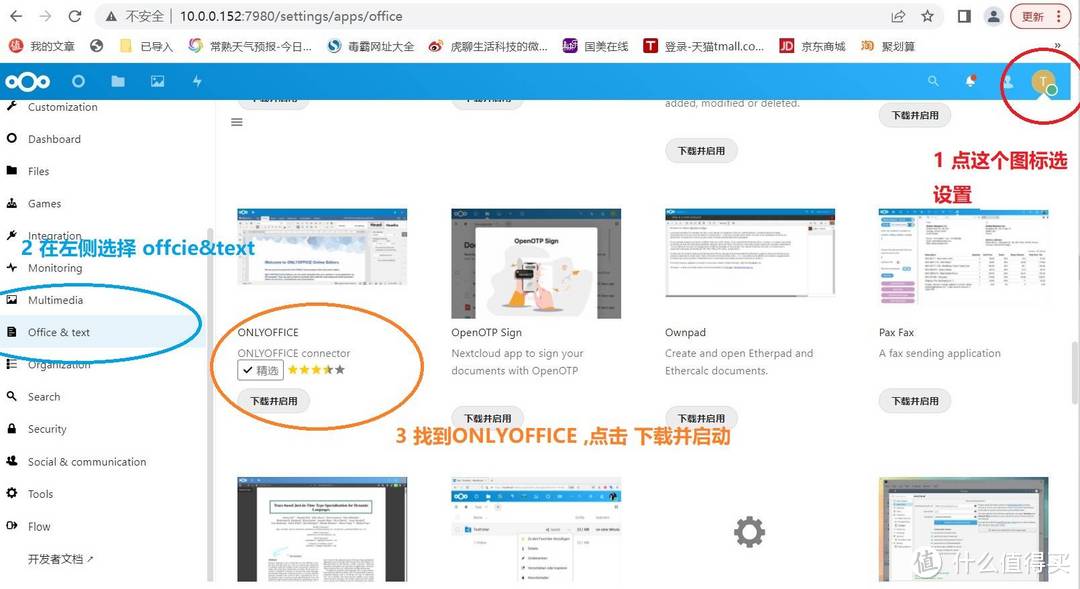Click the 更新 browser update button

1040,16
